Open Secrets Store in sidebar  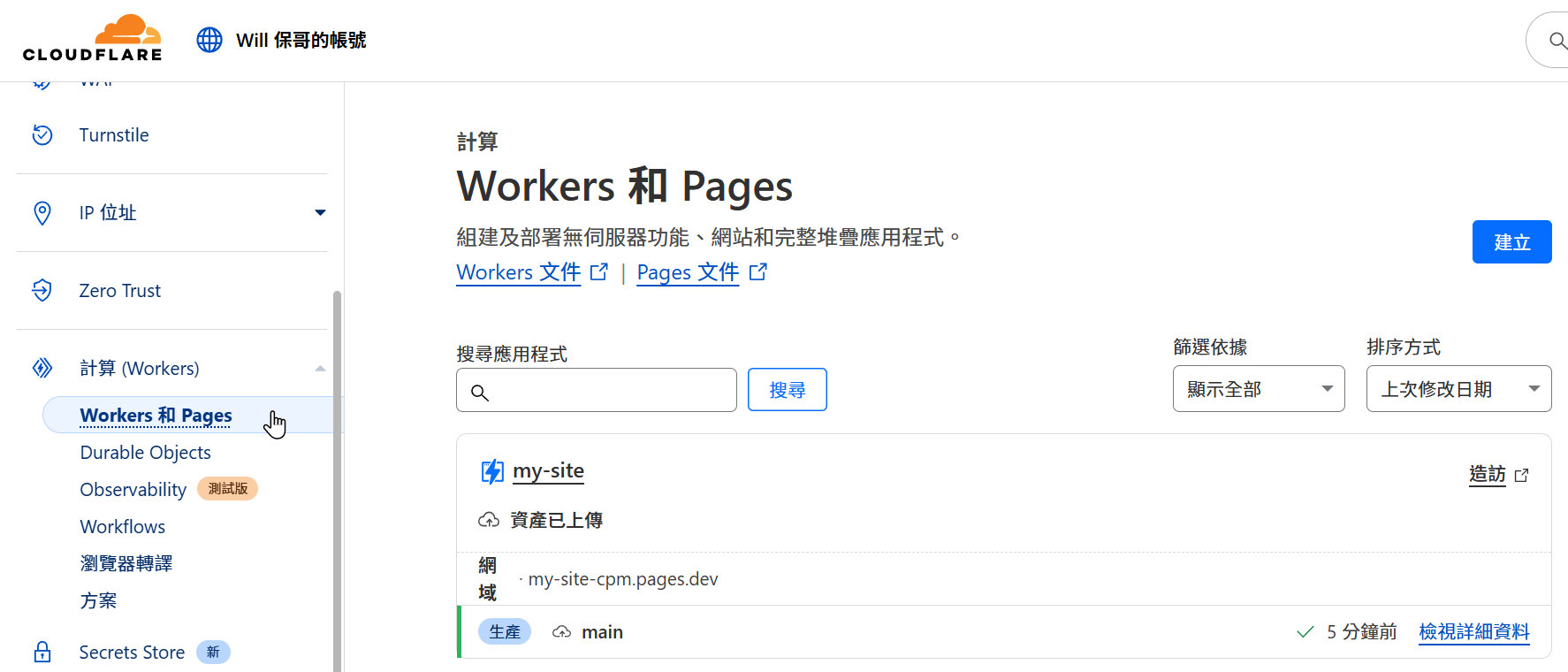tap(132, 653)
